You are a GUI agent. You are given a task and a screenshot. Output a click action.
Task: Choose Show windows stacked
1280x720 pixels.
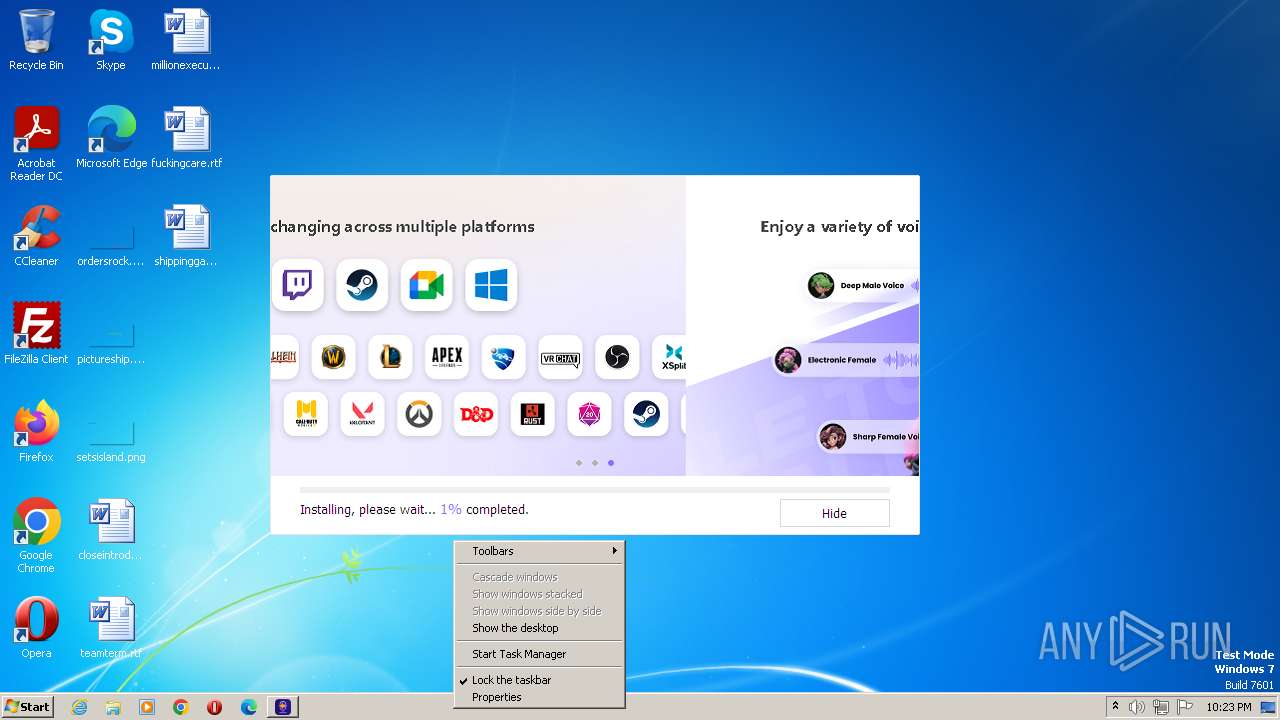(x=539, y=594)
